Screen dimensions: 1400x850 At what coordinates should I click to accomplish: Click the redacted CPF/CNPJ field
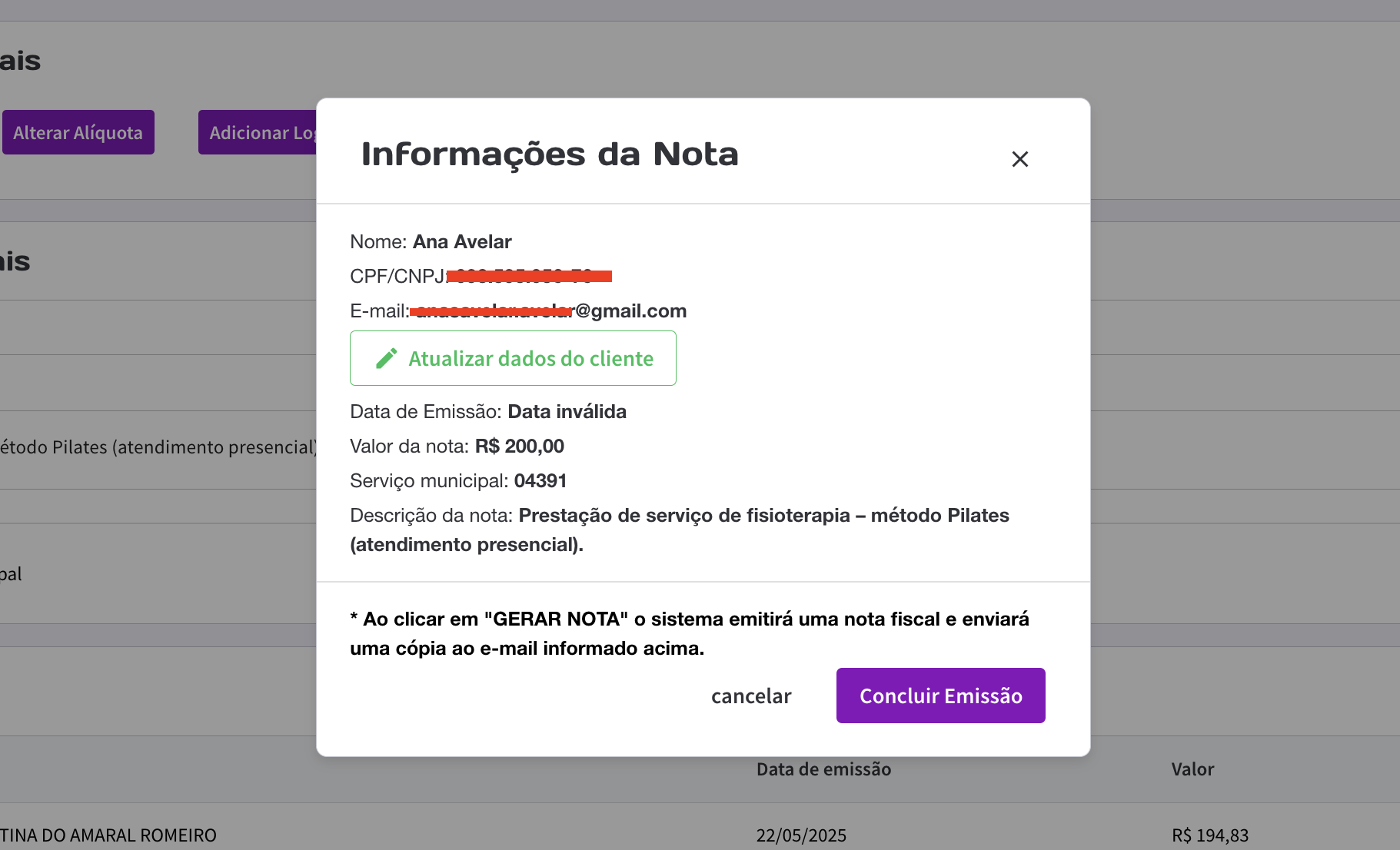coord(529,276)
